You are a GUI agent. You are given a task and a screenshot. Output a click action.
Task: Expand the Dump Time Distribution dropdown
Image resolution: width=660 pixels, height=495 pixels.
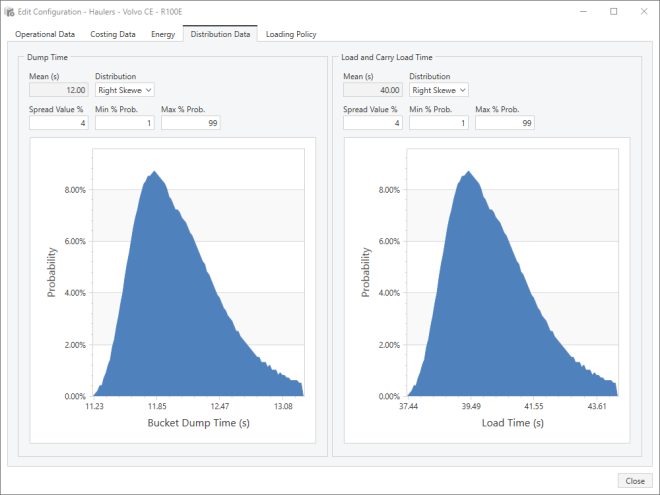click(x=124, y=90)
